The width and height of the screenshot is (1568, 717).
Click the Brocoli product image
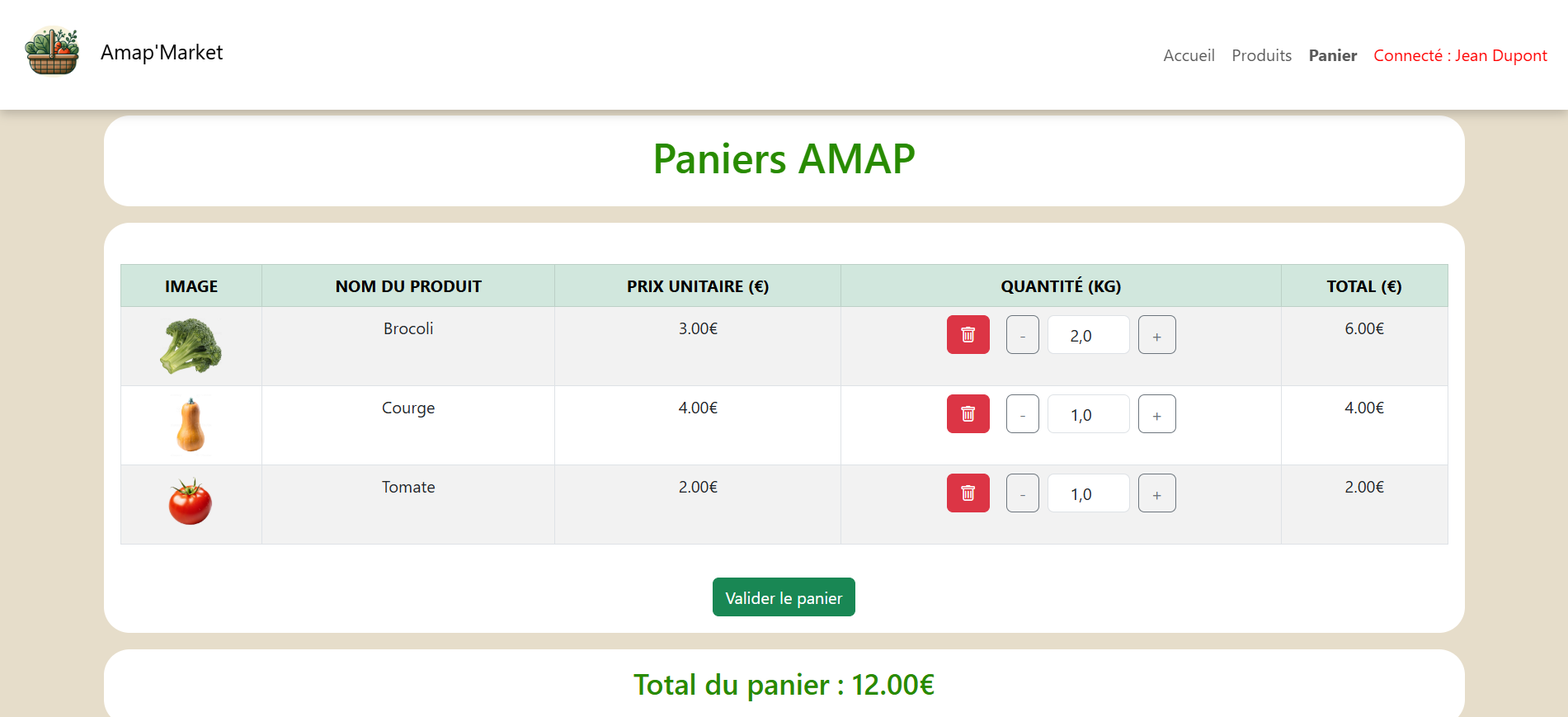pyautogui.click(x=190, y=346)
